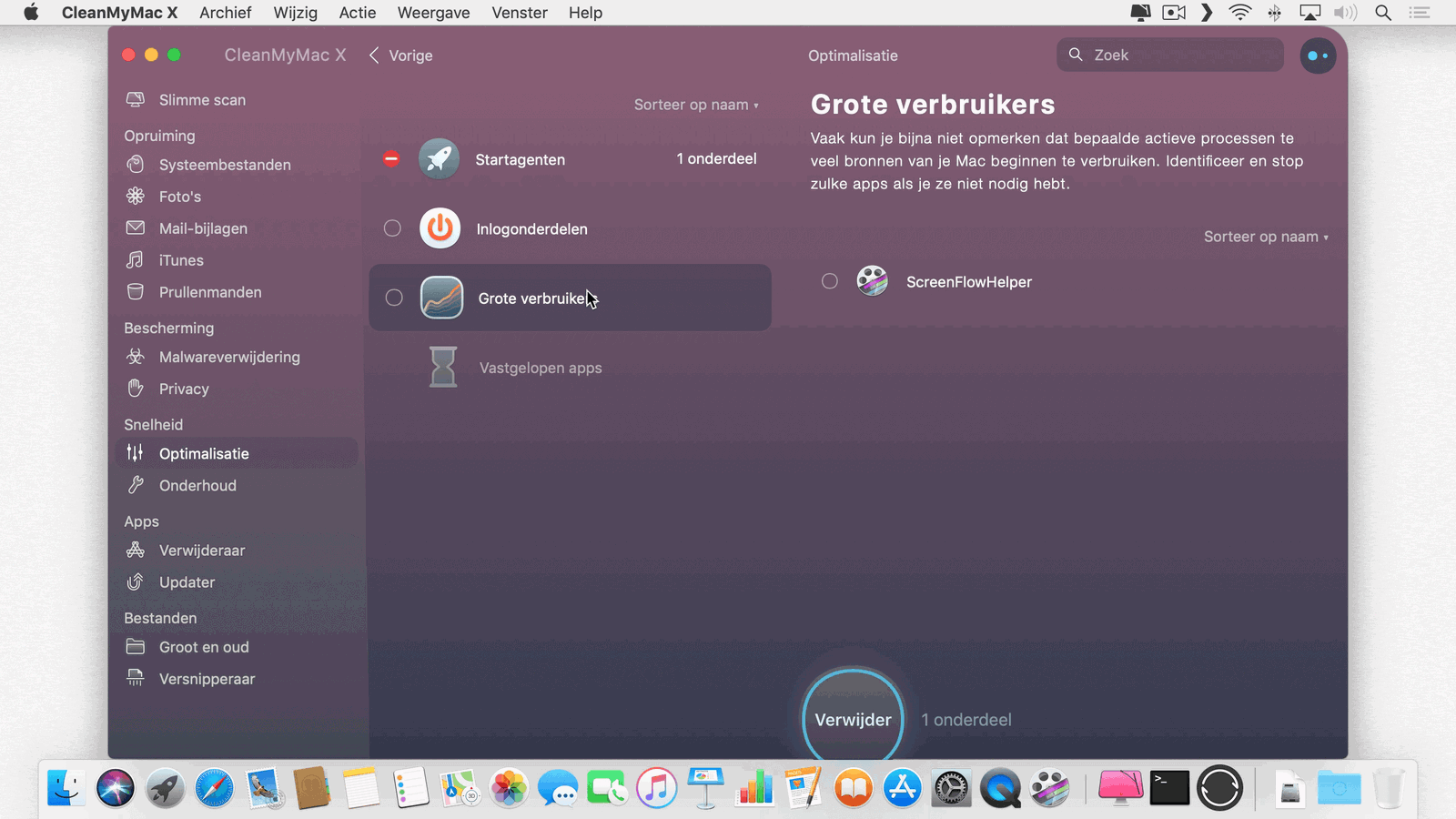
Task: Launch Safari from the Dock
Action: [214, 788]
